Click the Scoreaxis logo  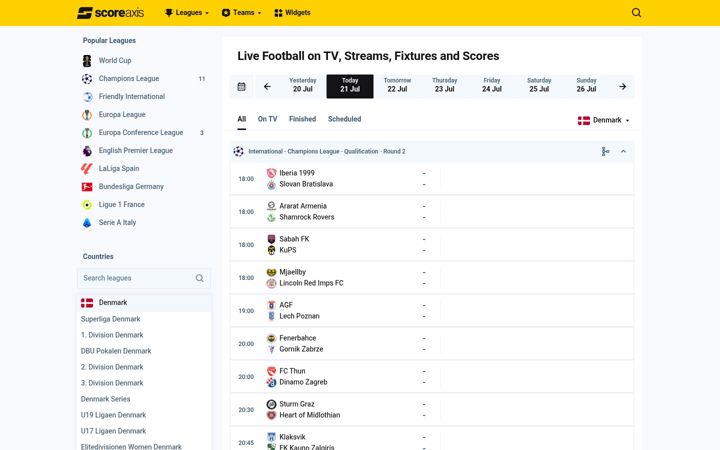tap(110, 13)
